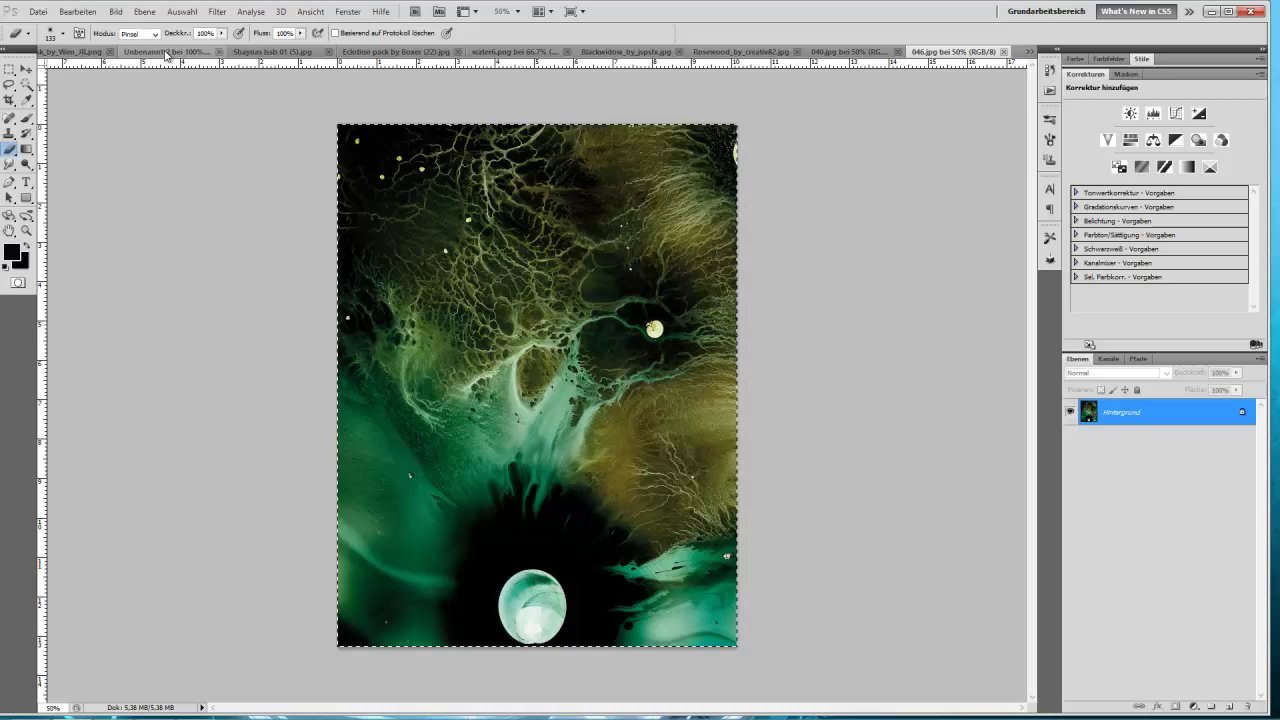Toggle visibility eye of Hintergrund layer
Viewport: 1280px width, 720px height.
click(x=1070, y=411)
